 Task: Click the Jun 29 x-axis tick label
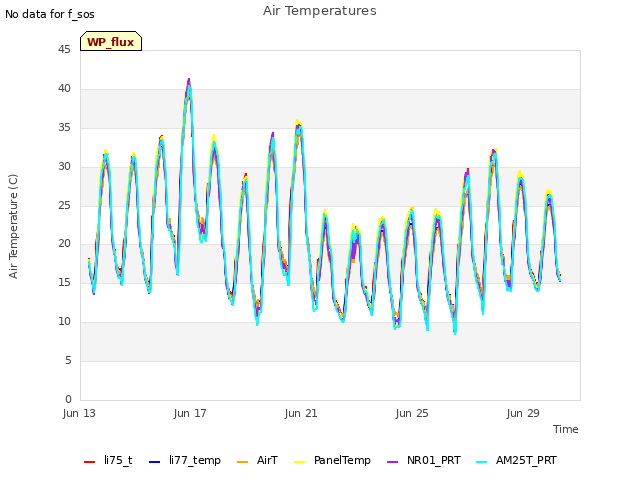[523, 413]
